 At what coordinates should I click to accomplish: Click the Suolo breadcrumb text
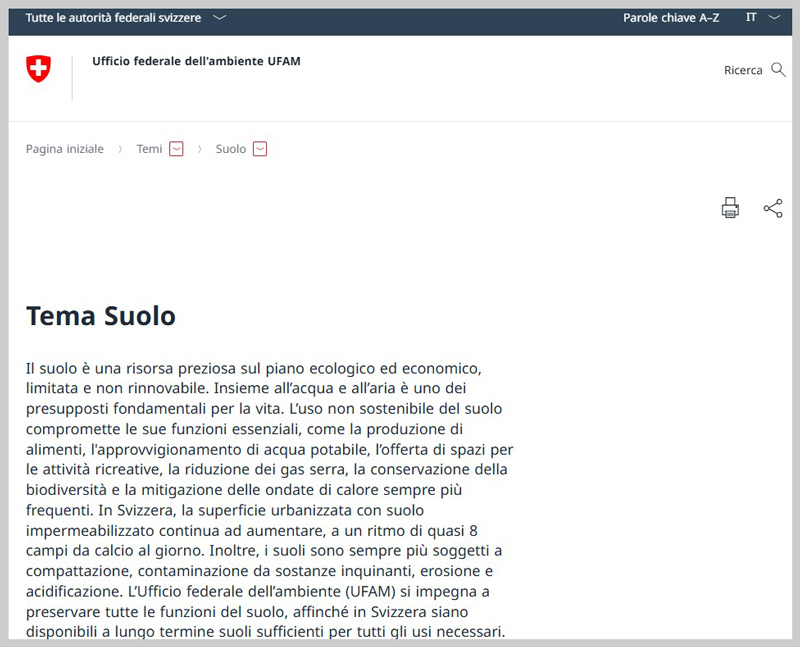230,149
